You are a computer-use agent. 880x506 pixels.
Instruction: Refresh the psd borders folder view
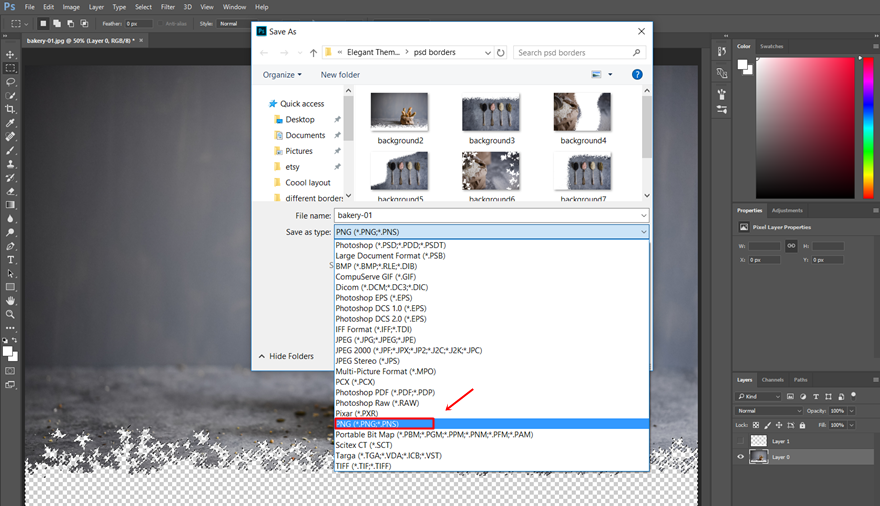(x=501, y=53)
